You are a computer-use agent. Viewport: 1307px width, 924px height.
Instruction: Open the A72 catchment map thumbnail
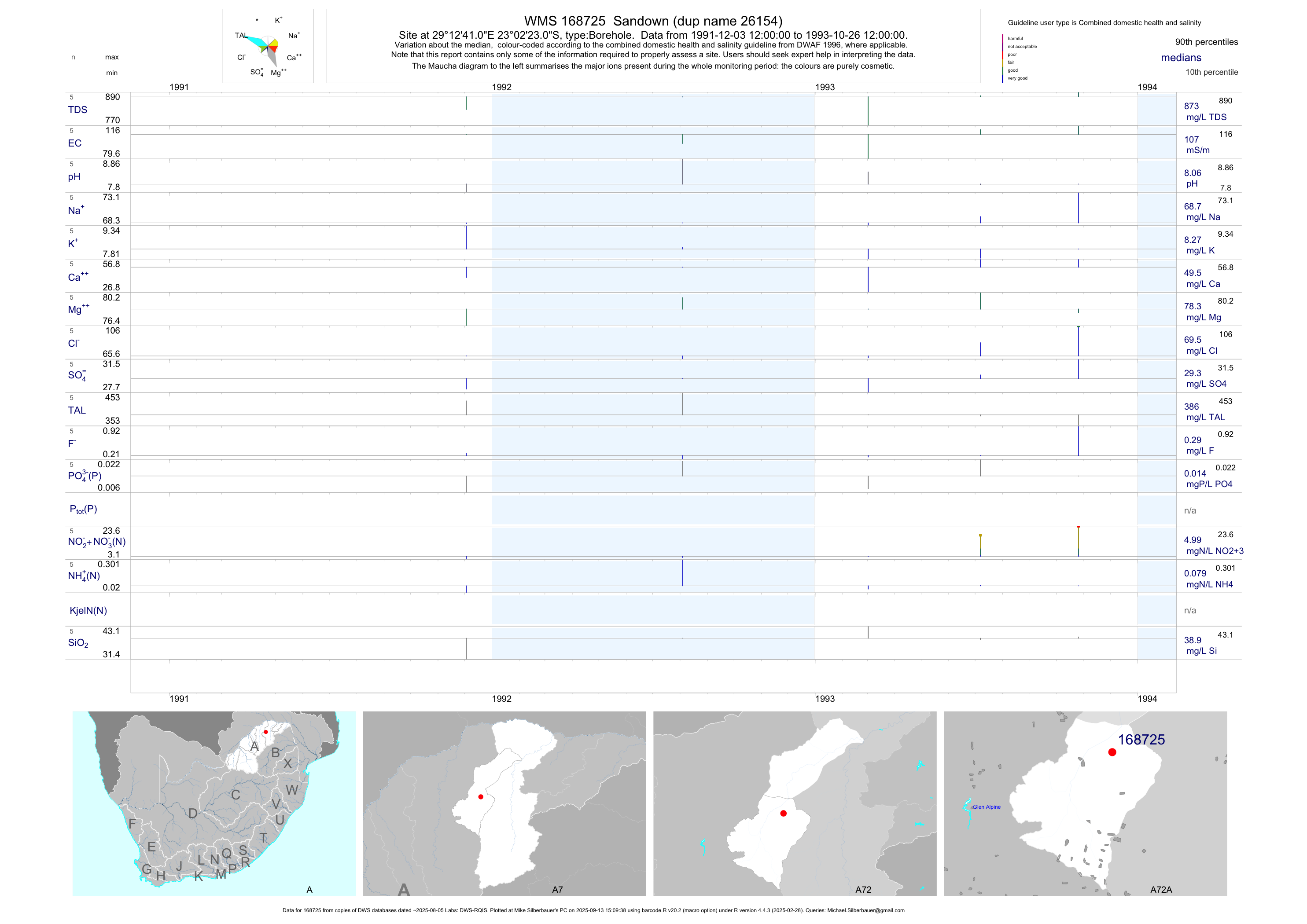point(795,803)
